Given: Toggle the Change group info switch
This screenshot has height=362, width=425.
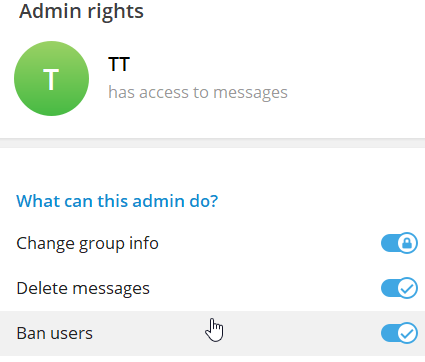Looking at the screenshot, I should pos(399,243).
